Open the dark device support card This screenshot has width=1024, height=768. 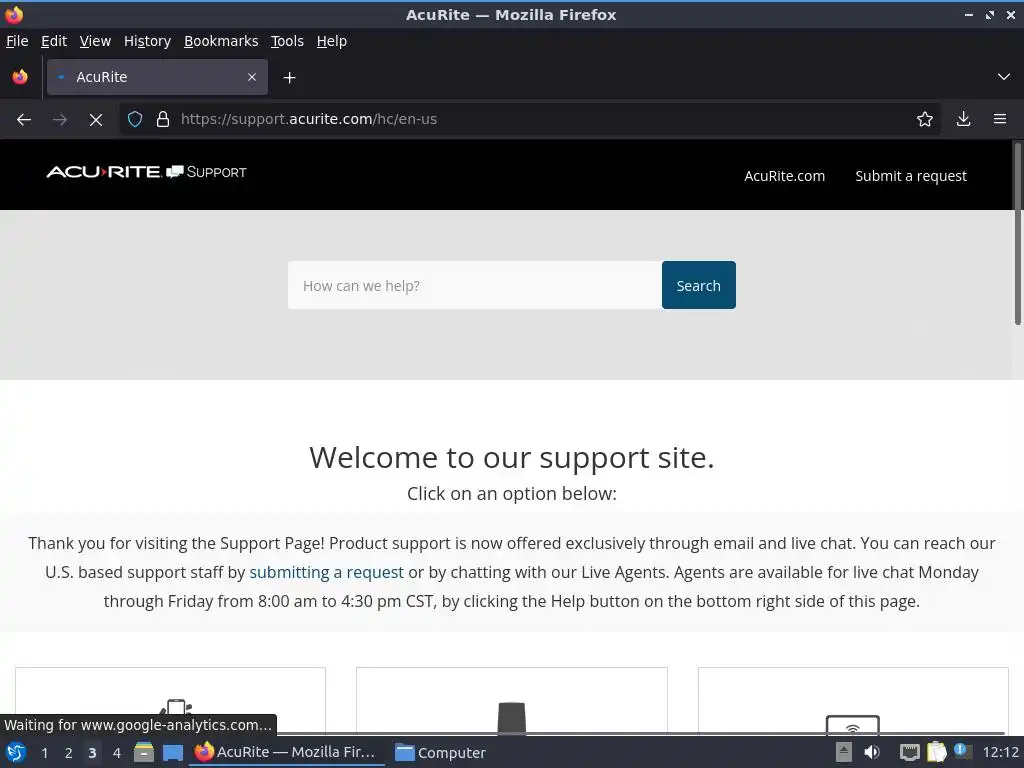click(512, 701)
